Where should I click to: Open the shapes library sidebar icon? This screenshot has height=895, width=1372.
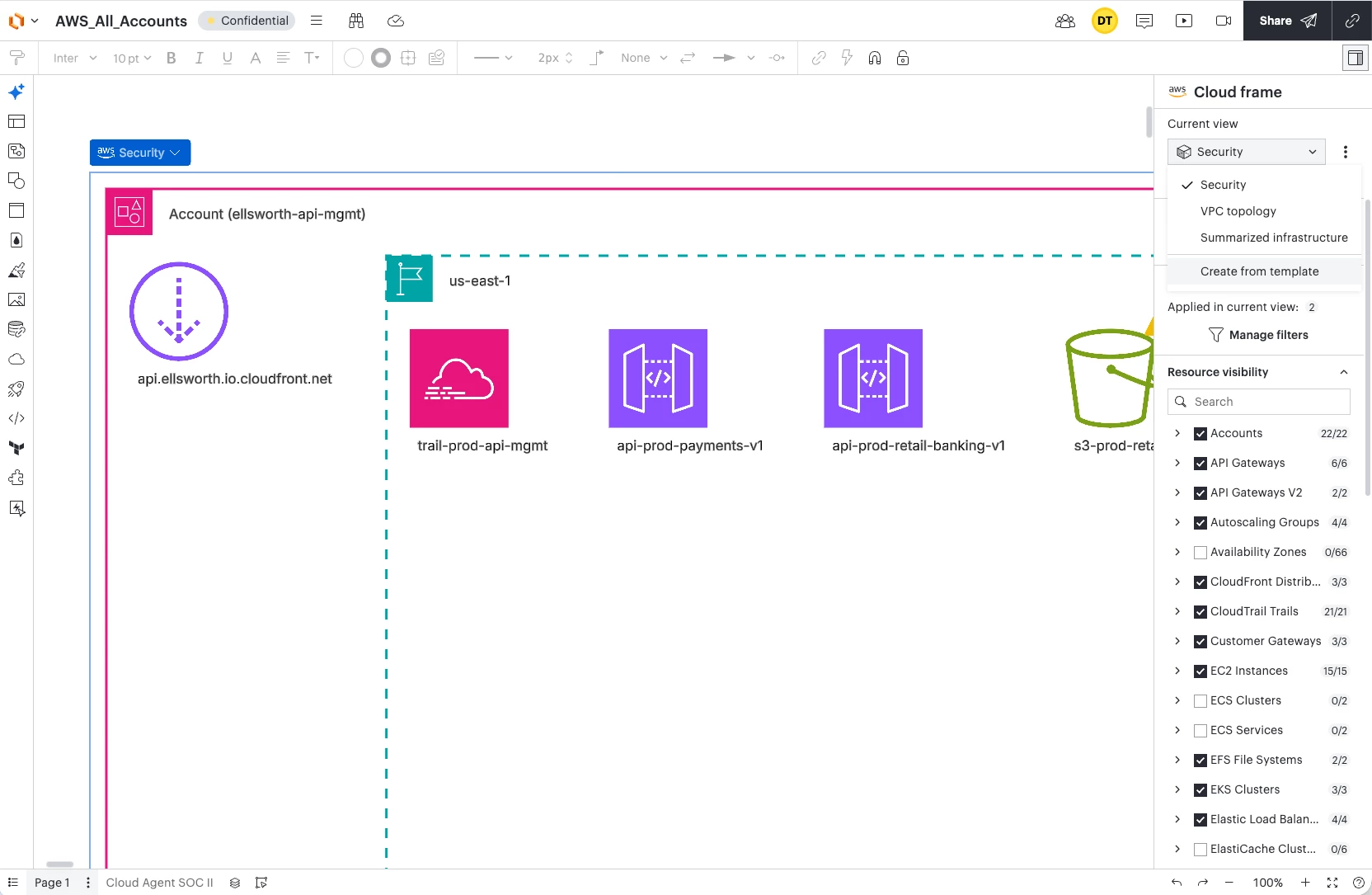[16, 181]
